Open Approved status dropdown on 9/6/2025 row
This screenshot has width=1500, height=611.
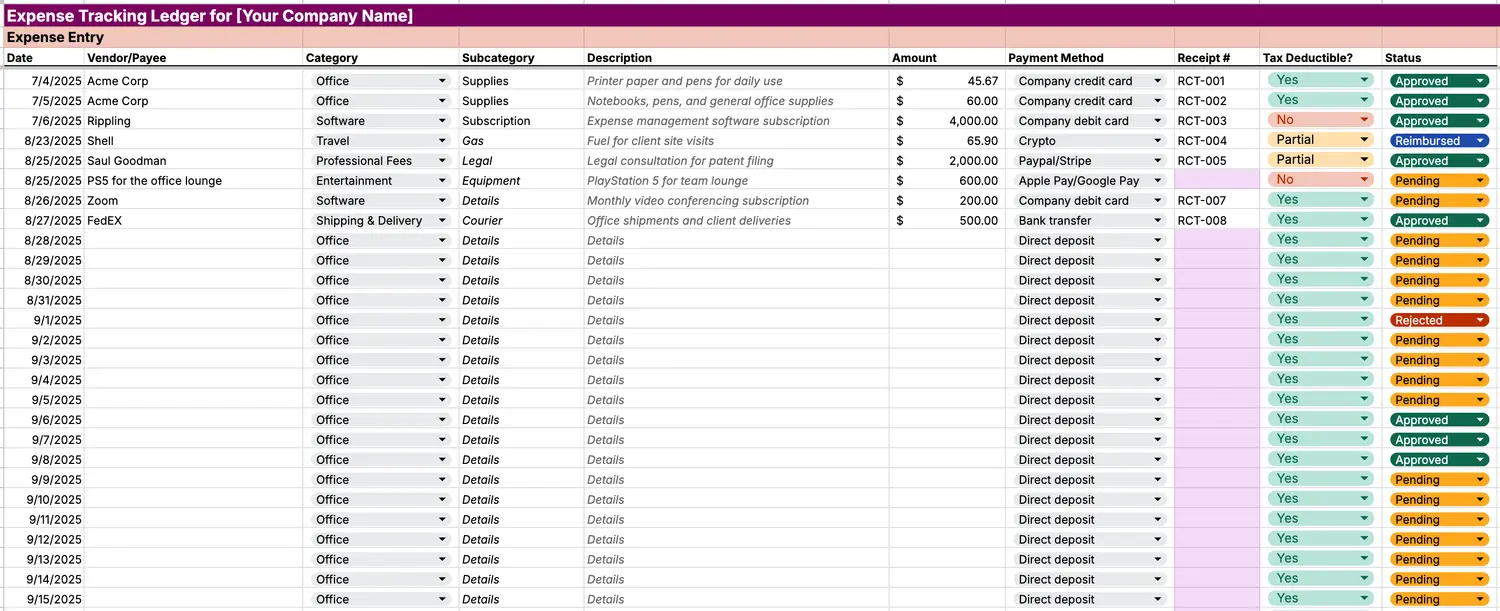click(1439, 421)
